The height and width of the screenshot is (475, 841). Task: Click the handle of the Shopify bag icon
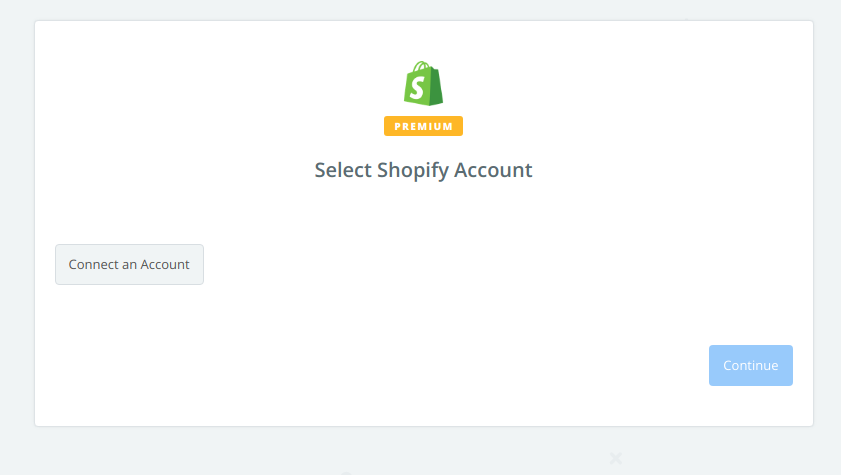pos(422,66)
